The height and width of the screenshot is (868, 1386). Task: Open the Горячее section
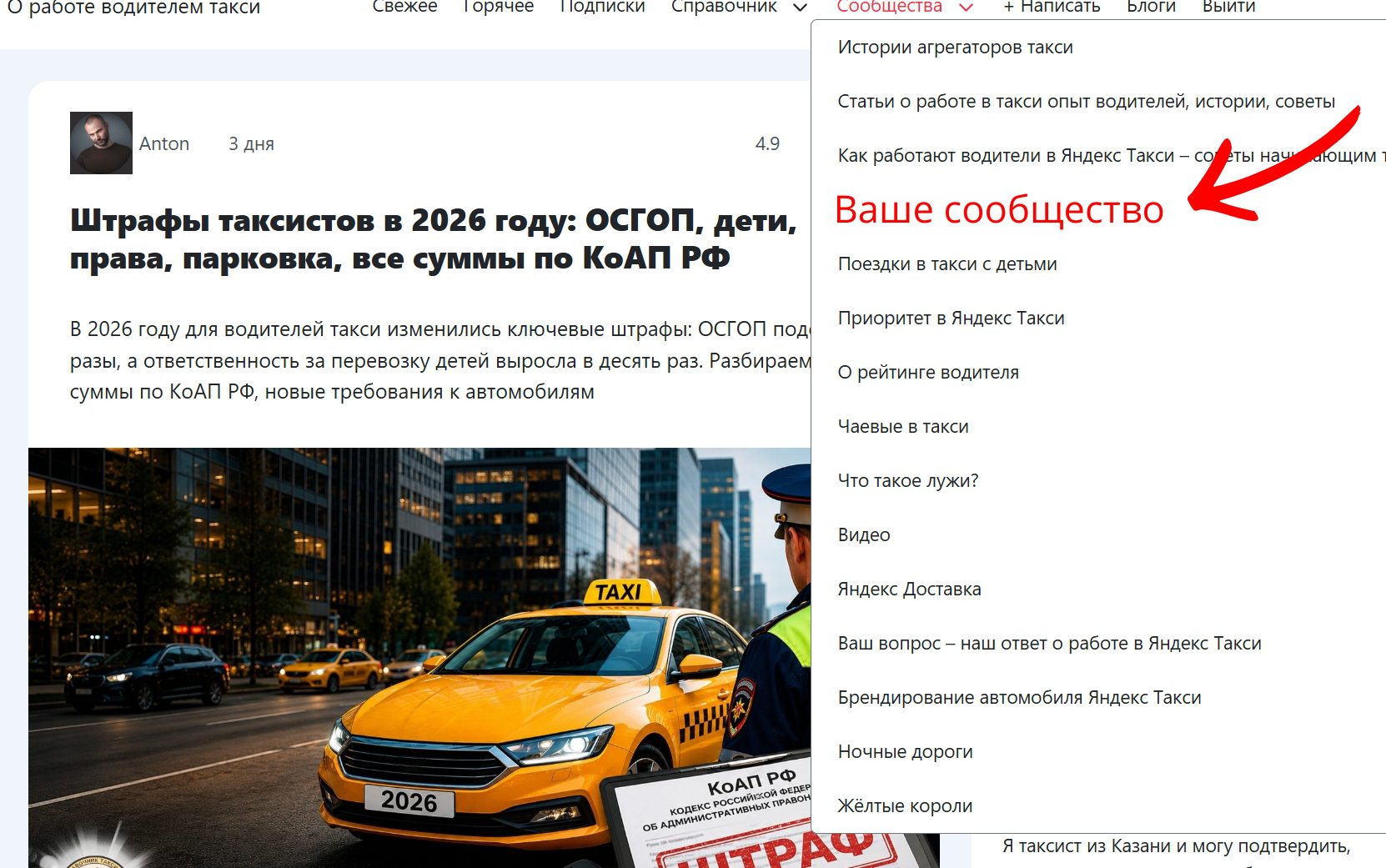[498, 7]
